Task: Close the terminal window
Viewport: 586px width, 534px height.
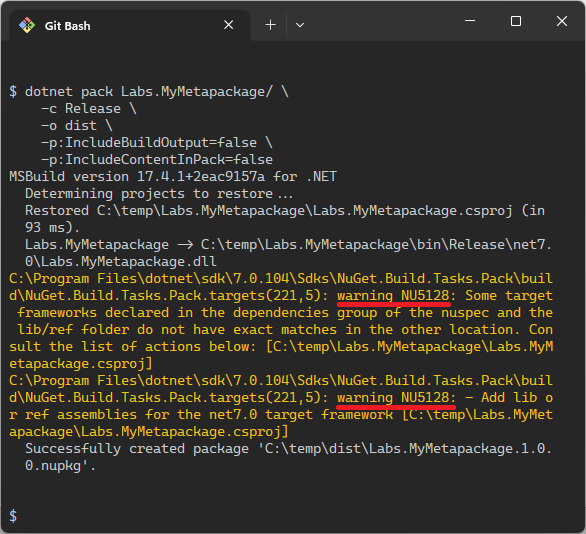Action: [x=562, y=21]
